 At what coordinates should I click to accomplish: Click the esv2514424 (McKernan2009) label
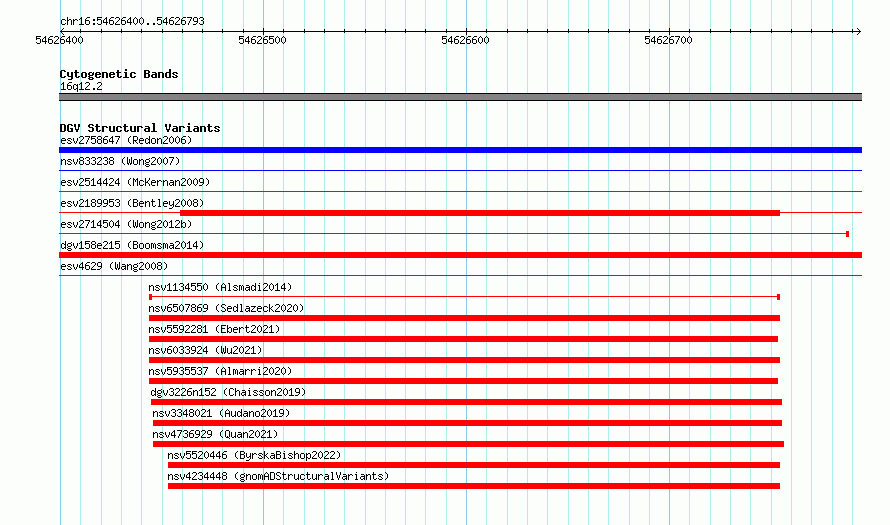pos(135,182)
